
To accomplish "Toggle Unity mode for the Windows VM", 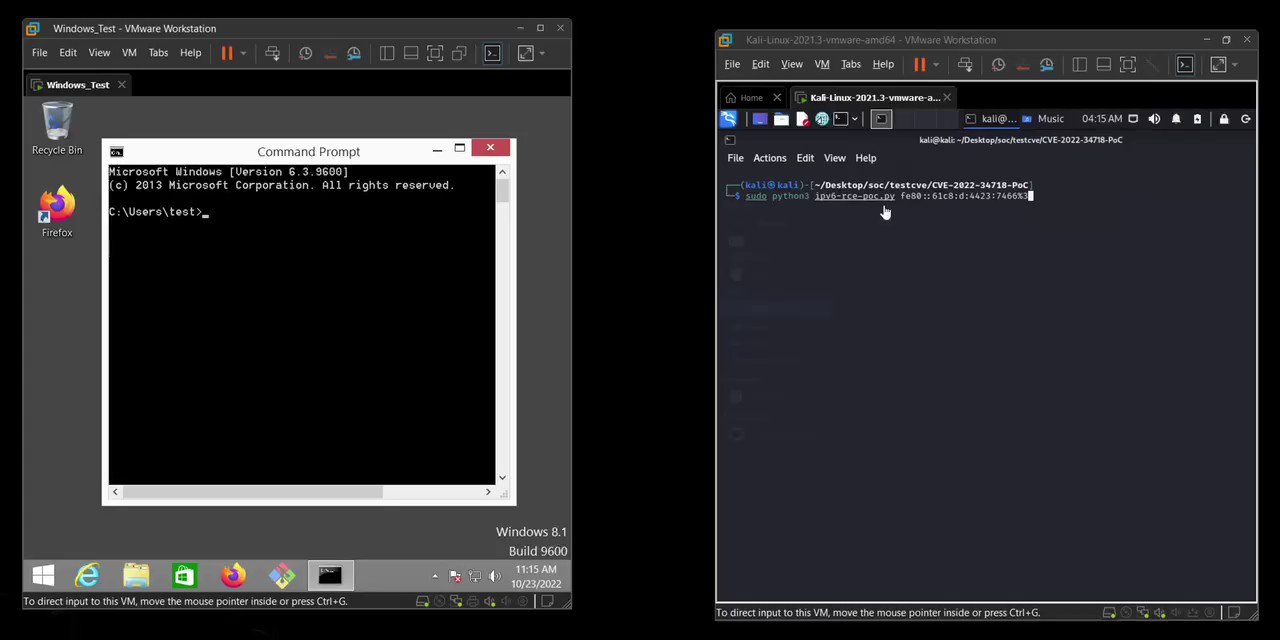I will click(x=460, y=53).
